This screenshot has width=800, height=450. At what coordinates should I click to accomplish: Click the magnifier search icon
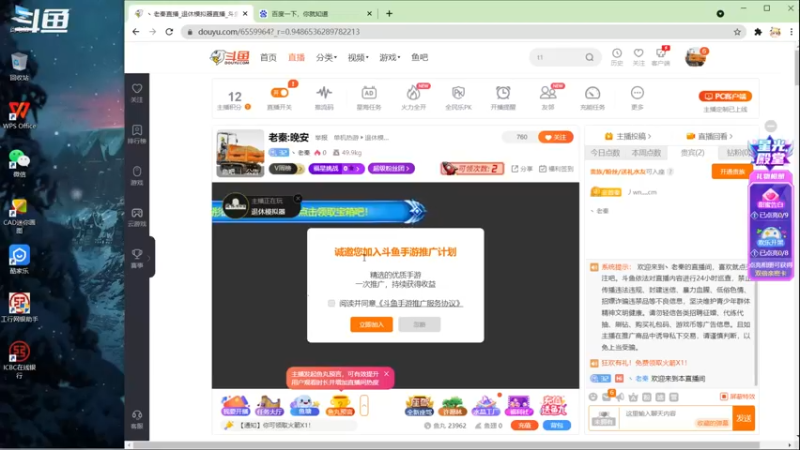590,58
